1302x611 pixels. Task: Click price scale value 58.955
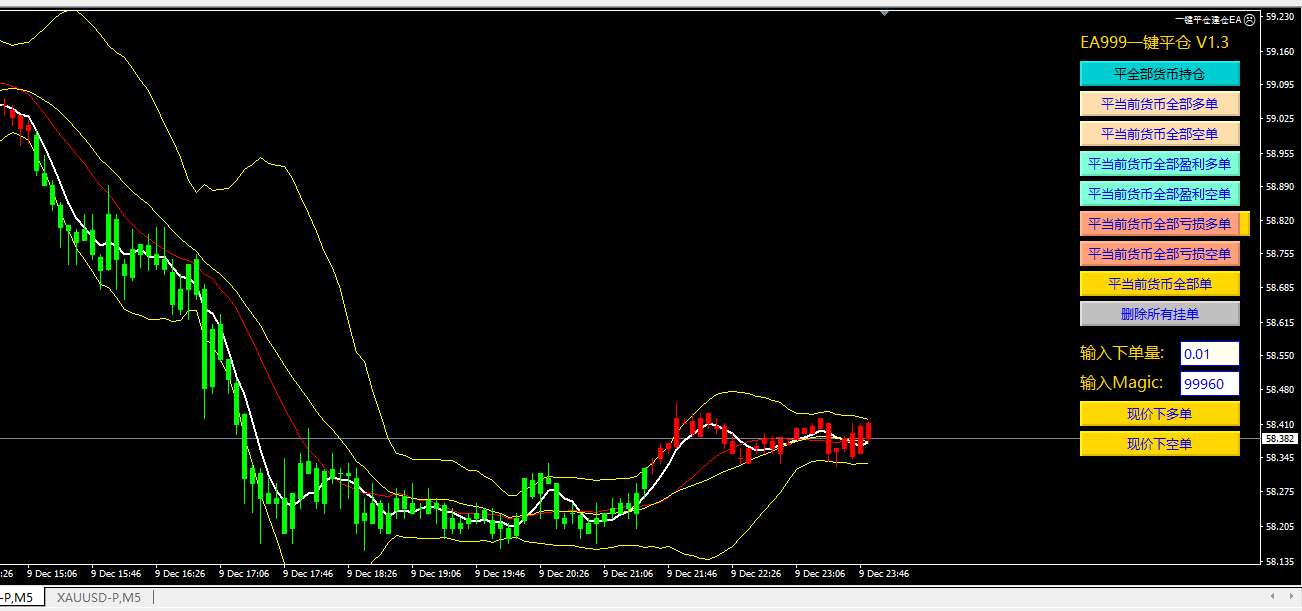1280,153
